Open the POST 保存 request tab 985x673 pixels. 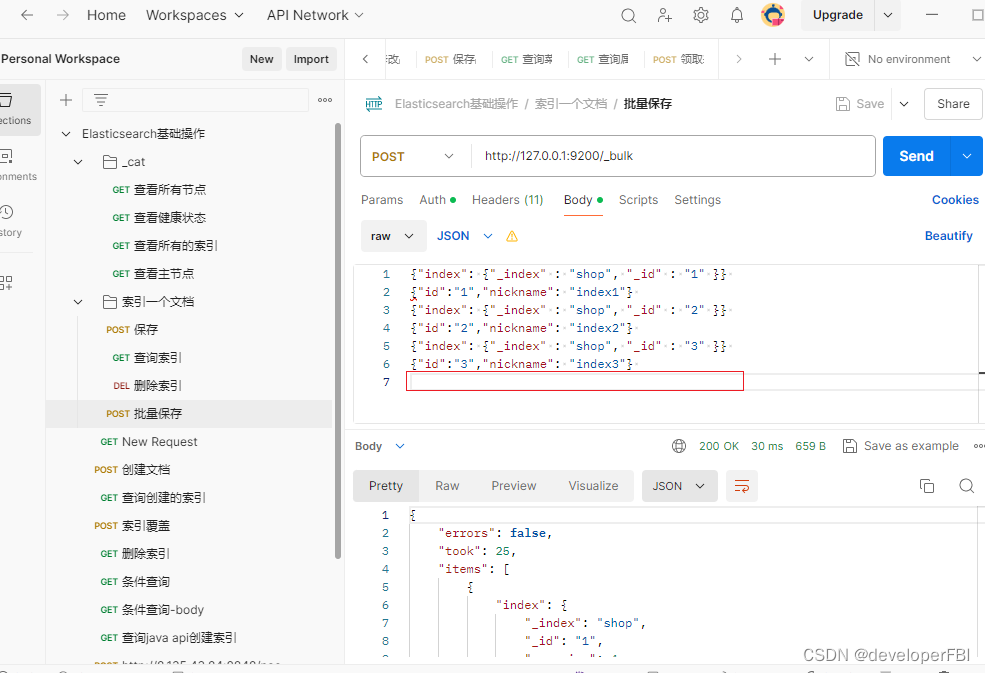point(450,59)
